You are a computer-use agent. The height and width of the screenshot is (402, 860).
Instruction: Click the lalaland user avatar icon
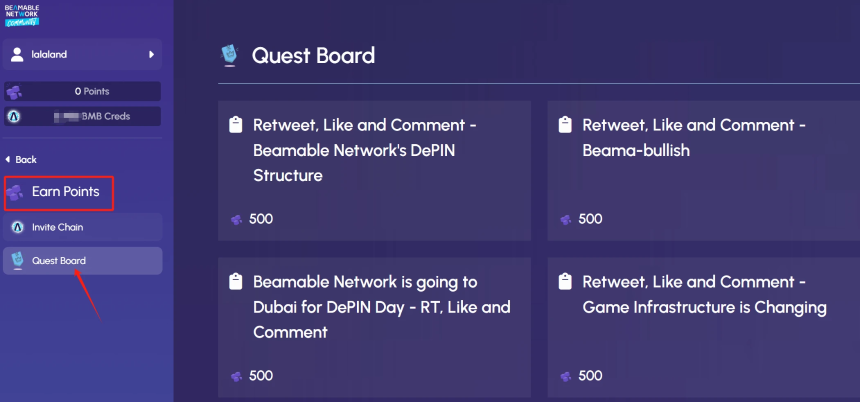pyautogui.click(x=17, y=55)
